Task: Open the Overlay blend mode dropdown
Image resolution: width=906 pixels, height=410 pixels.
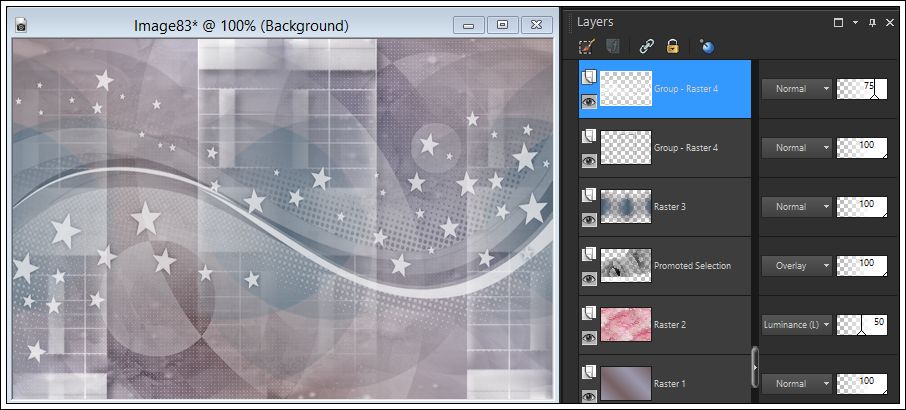Action: click(797, 266)
